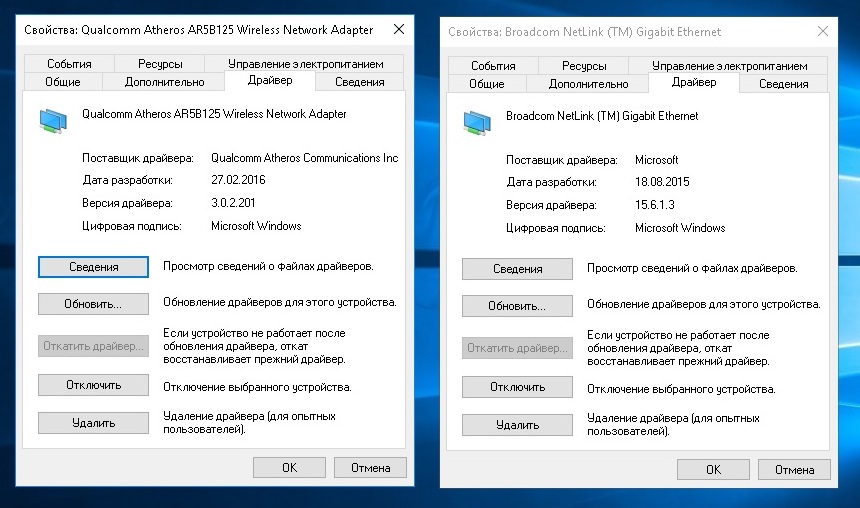Click driver date 27.02.2016 value
The width and height of the screenshot is (860, 508).
(238, 180)
